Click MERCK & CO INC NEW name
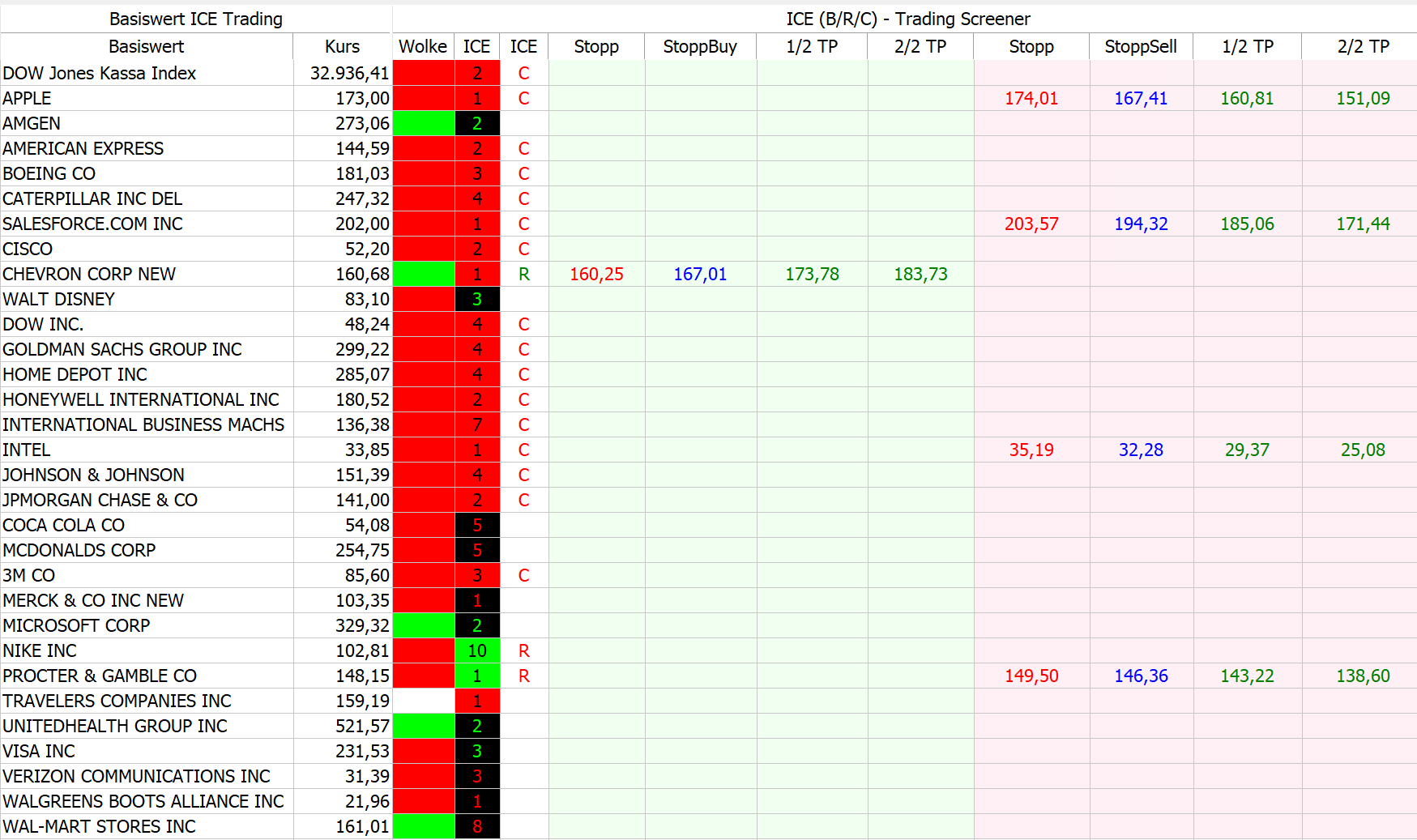This screenshot has height=840, width=1417. point(93,600)
